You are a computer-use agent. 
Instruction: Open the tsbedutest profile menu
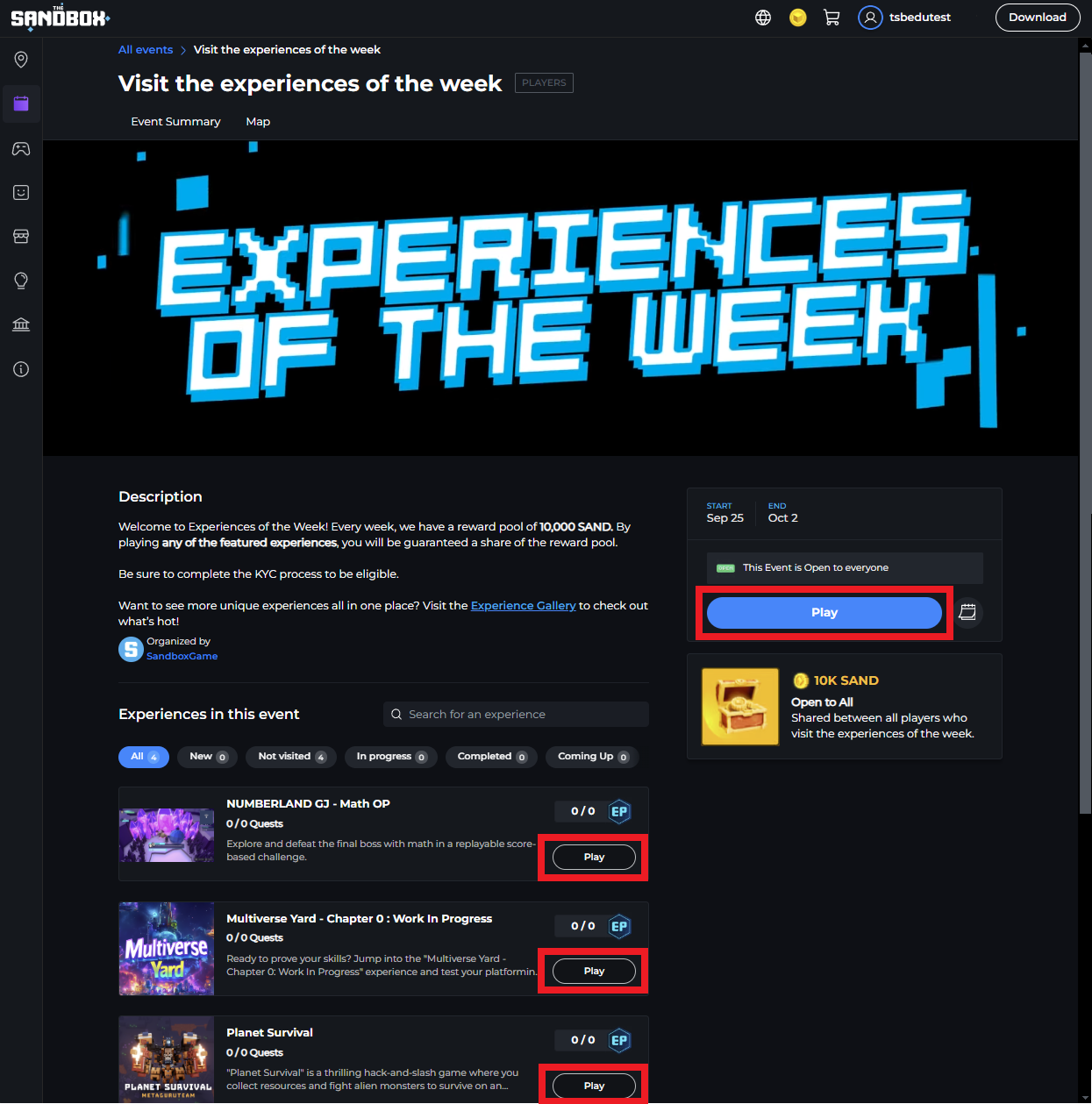tap(905, 18)
